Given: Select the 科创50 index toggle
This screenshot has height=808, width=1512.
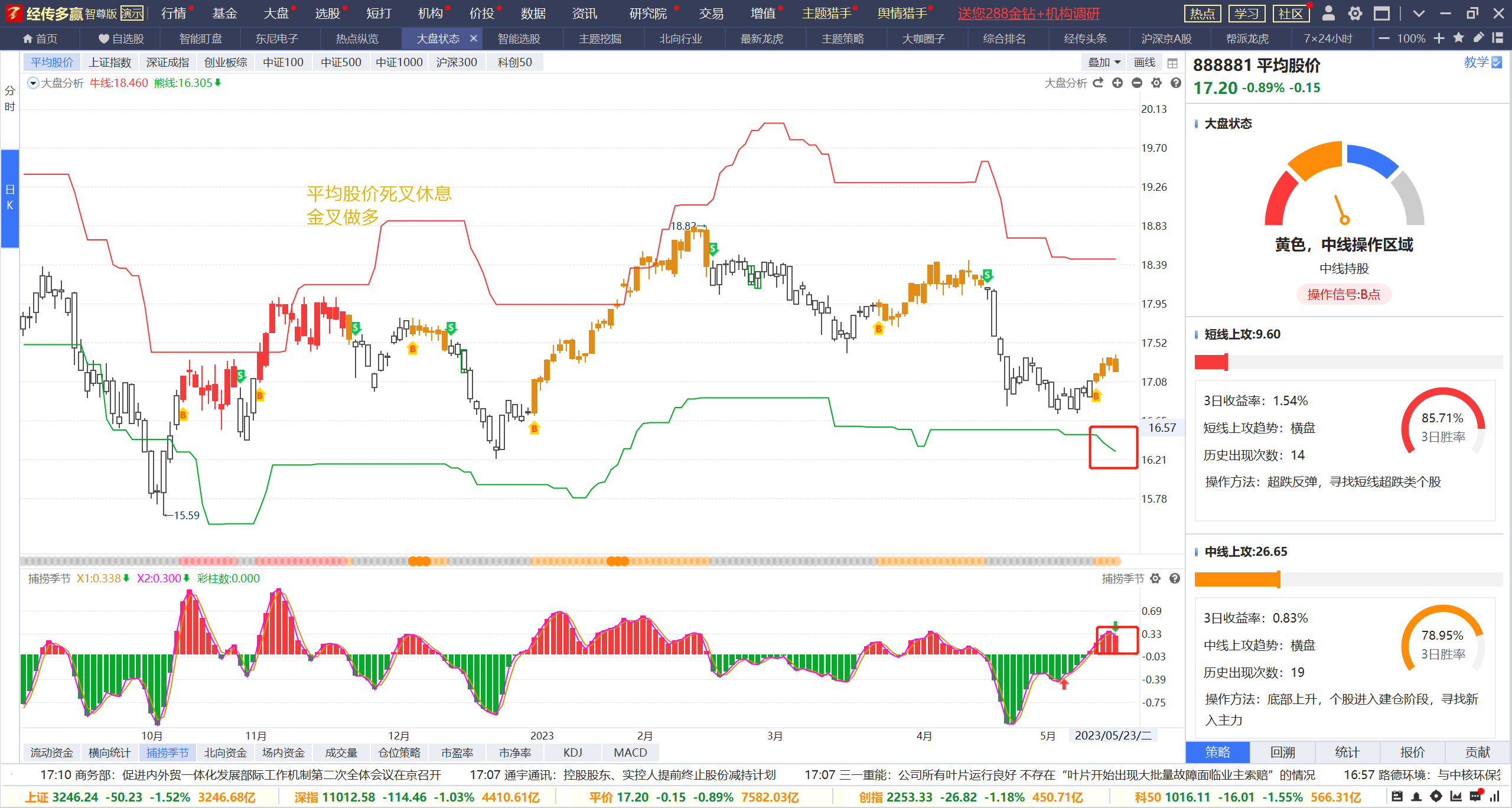Looking at the screenshot, I should pyautogui.click(x=514, y=62).
